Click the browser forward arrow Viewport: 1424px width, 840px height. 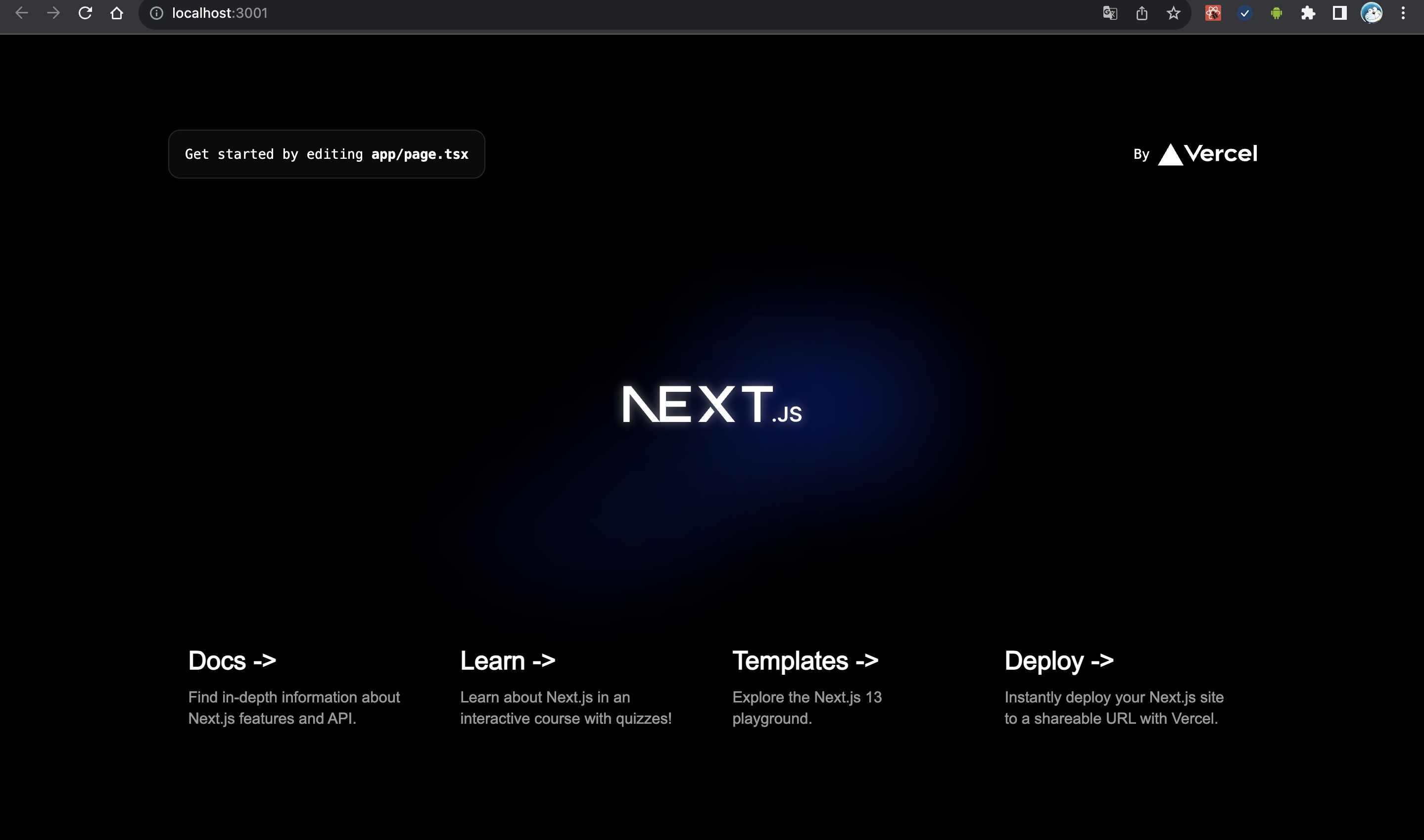point(53,13)
